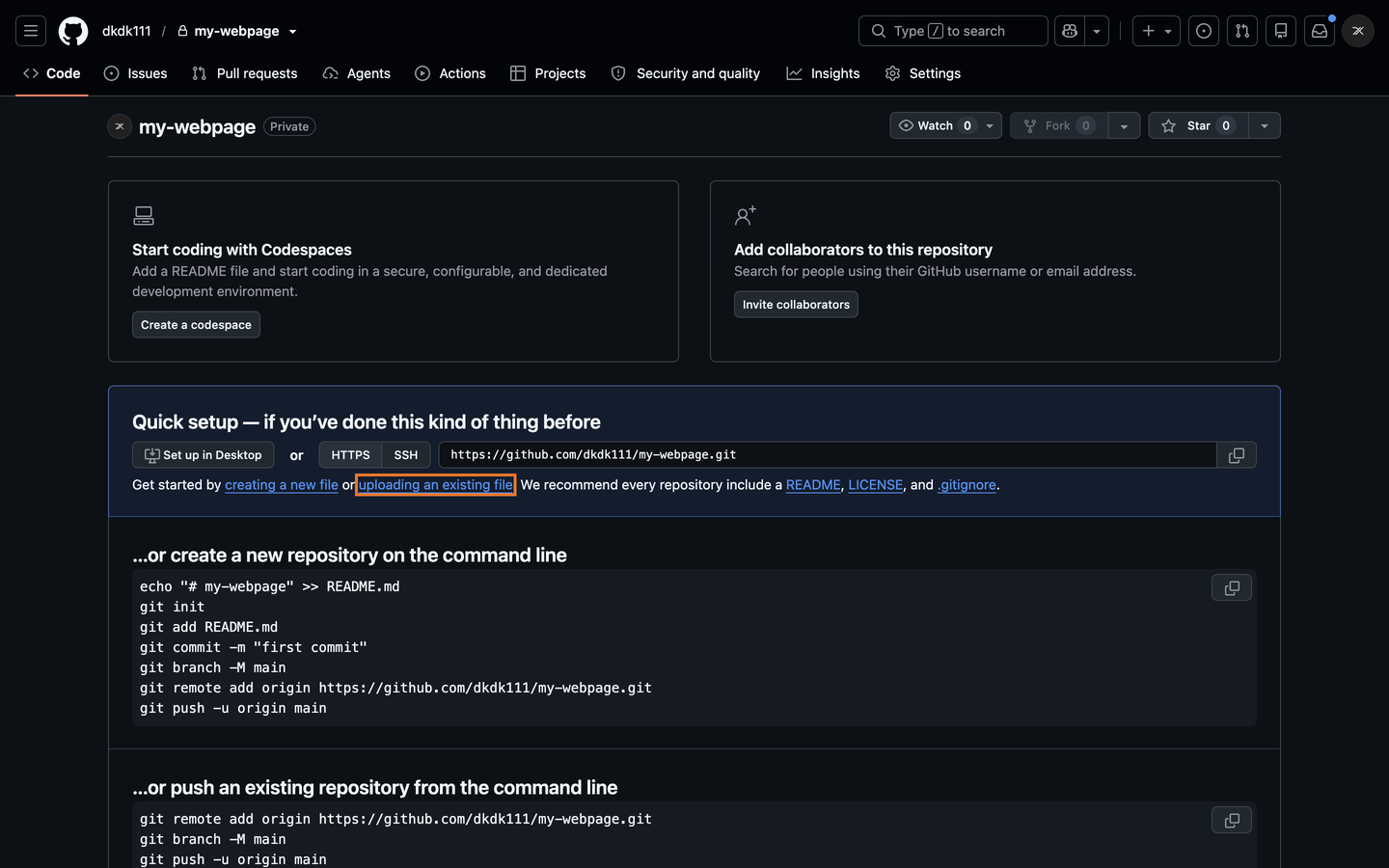Open the Copilot chat icon
Image resolution: width=1389 pixels, height=868 pixels.
click(x=1070, y=31)
